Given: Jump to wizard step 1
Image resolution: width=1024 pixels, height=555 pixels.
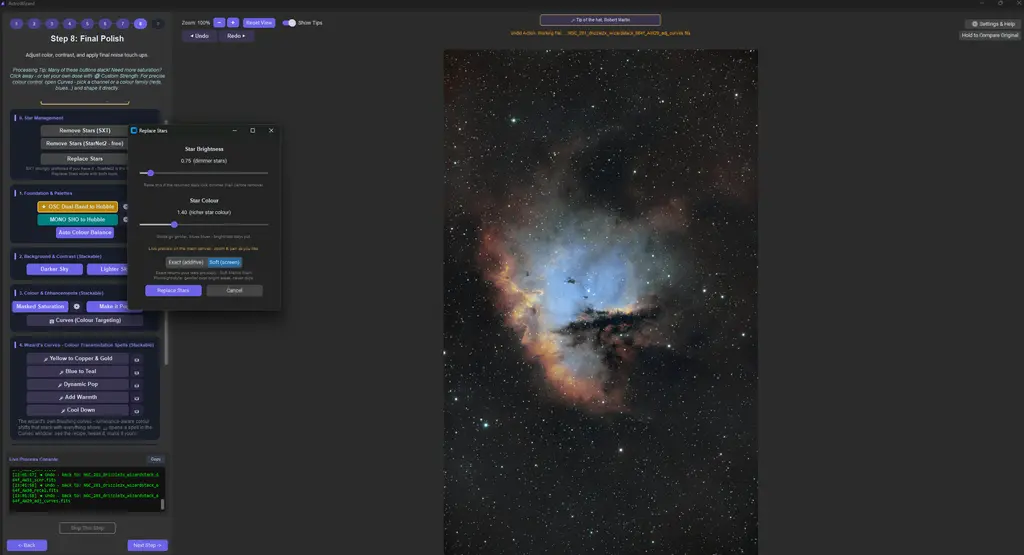Looking at the screenshot, I should coord(16,24).
